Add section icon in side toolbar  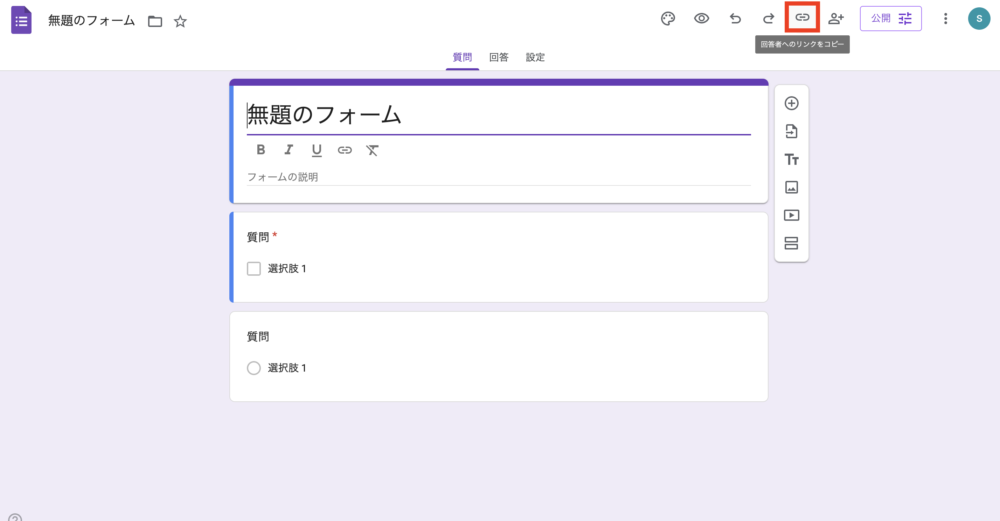point(791,244)
